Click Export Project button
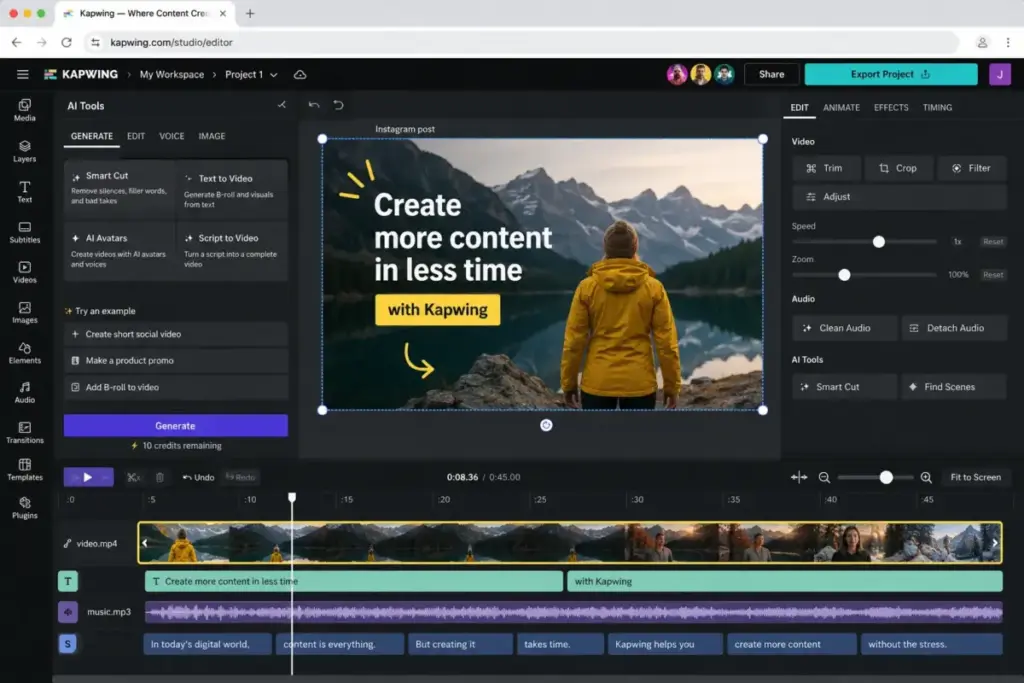The height and width of the screenshot is (683, 1024). [891, 74]
